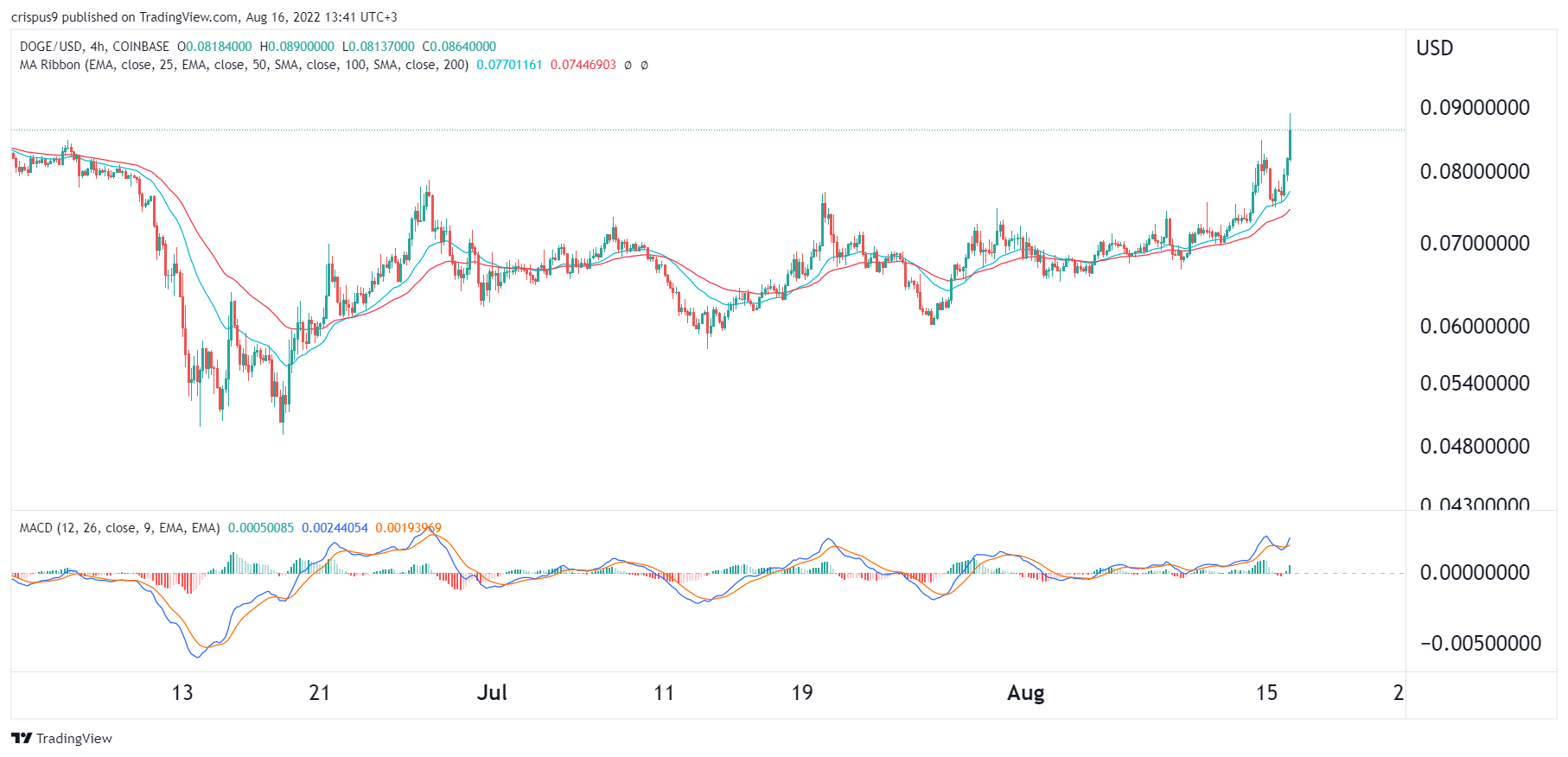Click the red MA Ribbon value 0.07446903
The height and width of the screenshot is (757, 1568).
click(583, 65)
